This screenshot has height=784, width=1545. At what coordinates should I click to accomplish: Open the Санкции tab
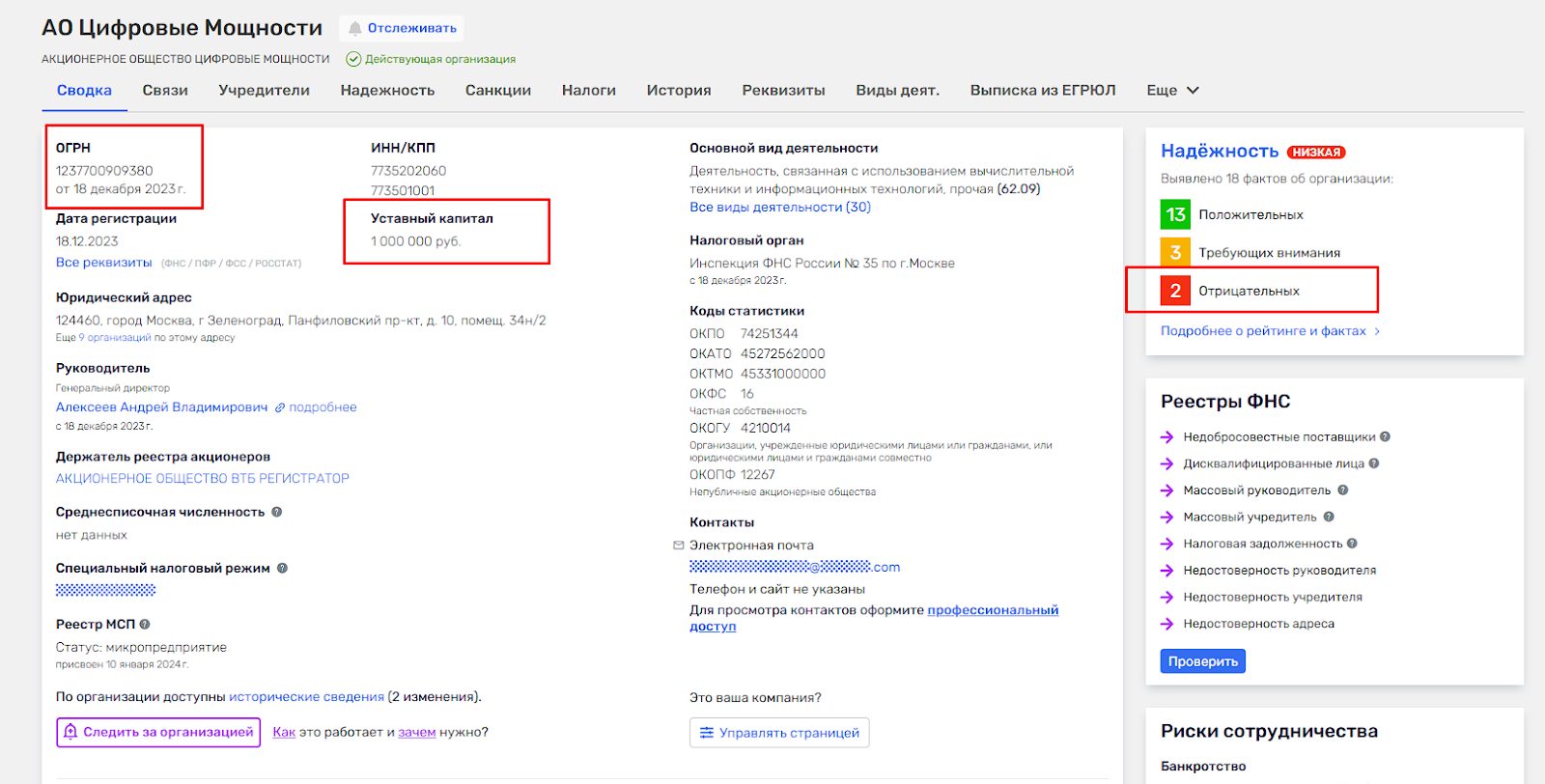pyautogui.click(x=498, y=90)
